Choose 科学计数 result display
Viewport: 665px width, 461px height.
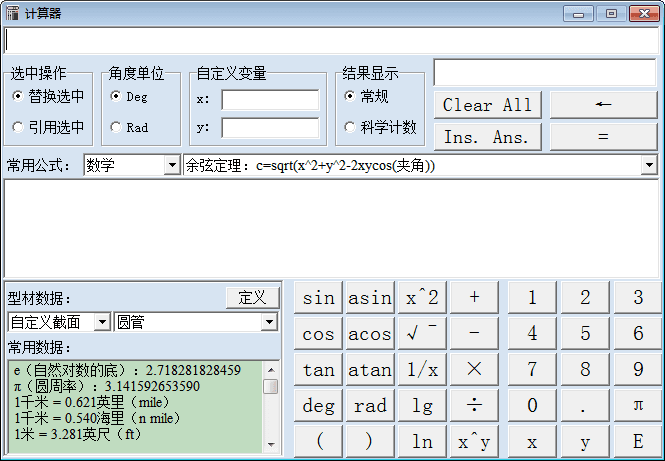coord(349,127)
